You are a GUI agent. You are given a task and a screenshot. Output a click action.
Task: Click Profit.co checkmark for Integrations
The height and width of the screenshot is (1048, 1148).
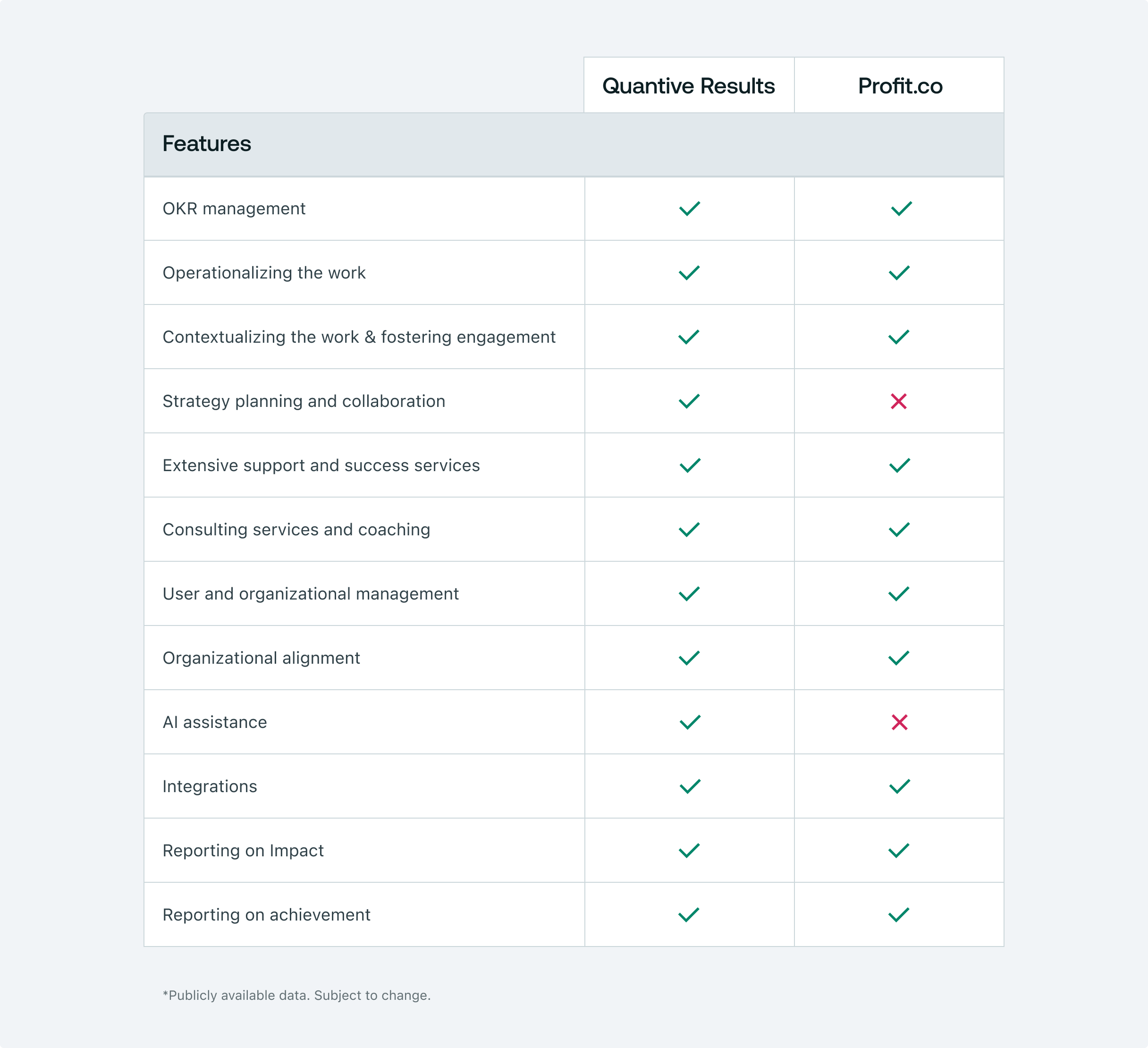click(x=900, y=786)
